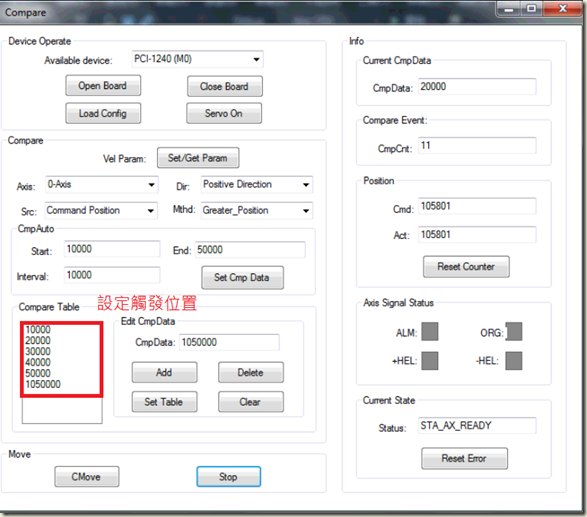Click the +HEL status indicator
Image resolution: width=587 pixels, height=517 pixels.
[x=429, y=361]
